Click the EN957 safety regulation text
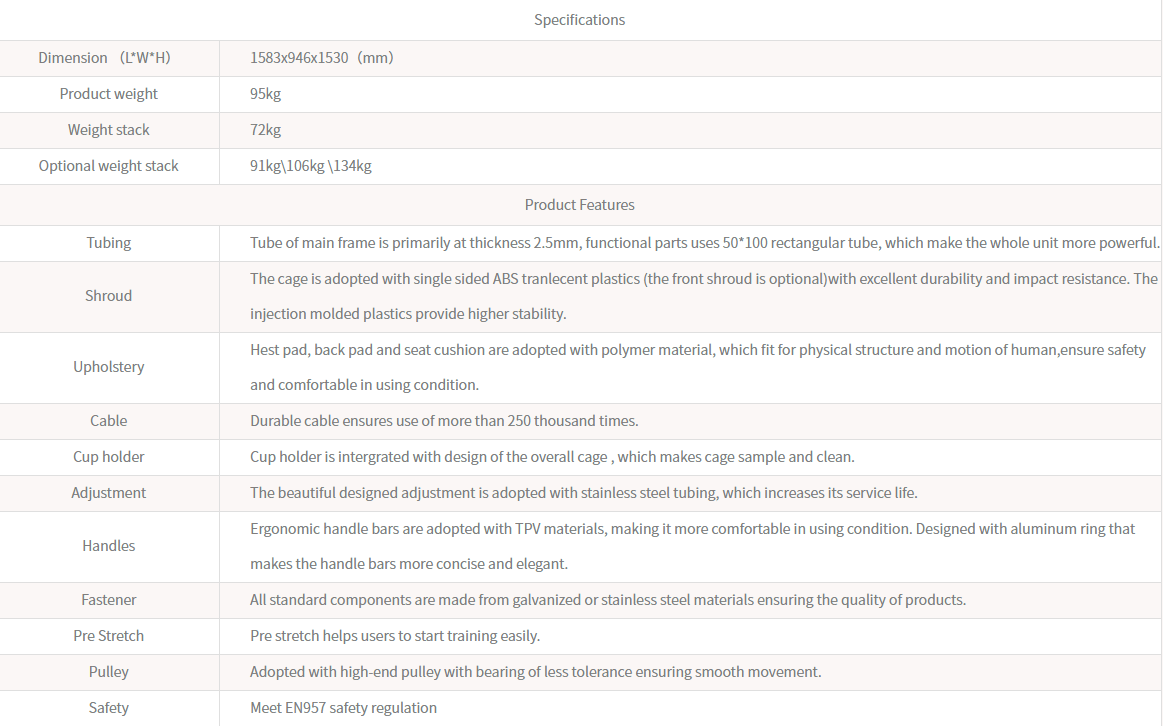The image size is (1163, 726). coord(343,708)
